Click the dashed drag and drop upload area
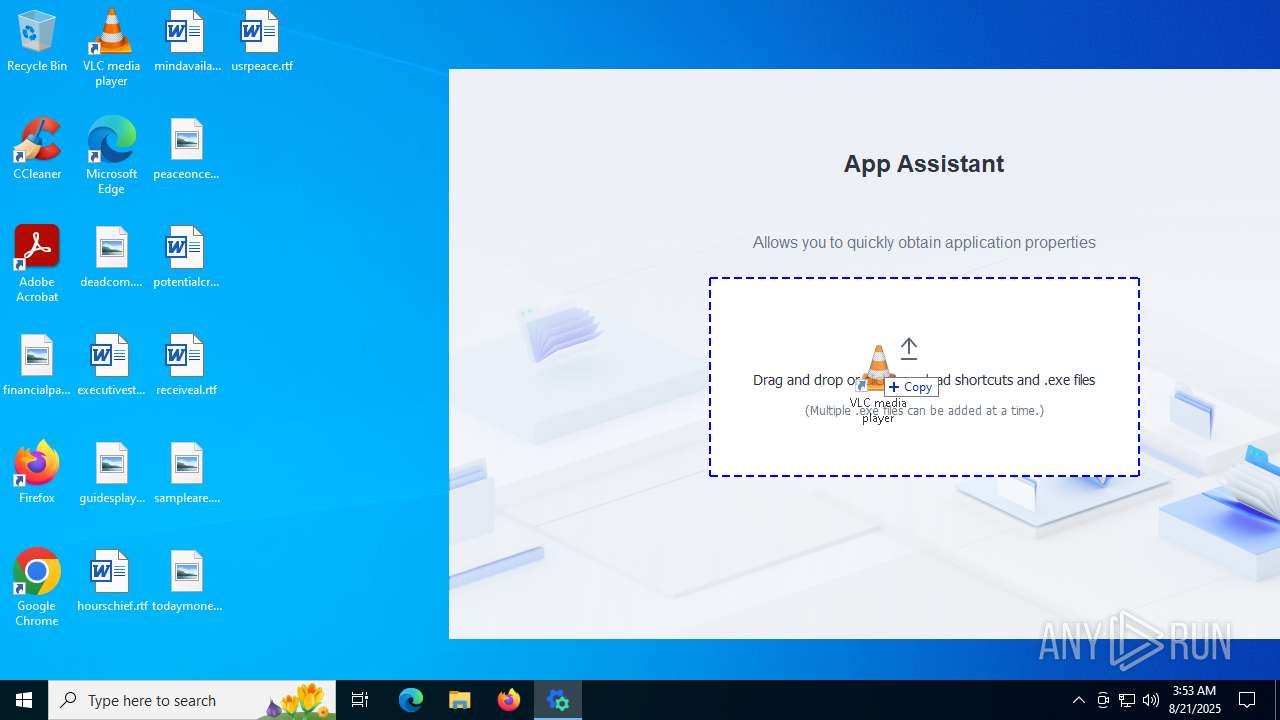 (924, 377)
